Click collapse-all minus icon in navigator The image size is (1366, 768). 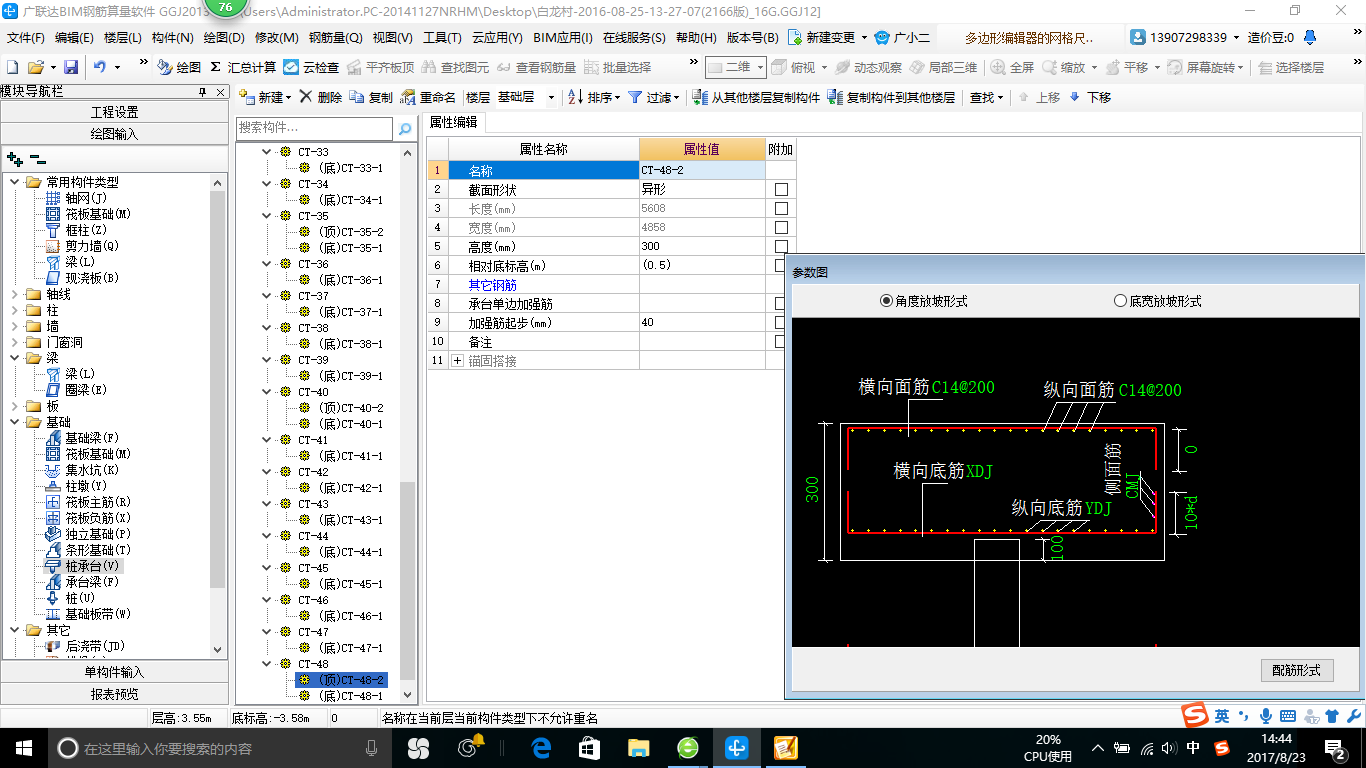[38, 159]
